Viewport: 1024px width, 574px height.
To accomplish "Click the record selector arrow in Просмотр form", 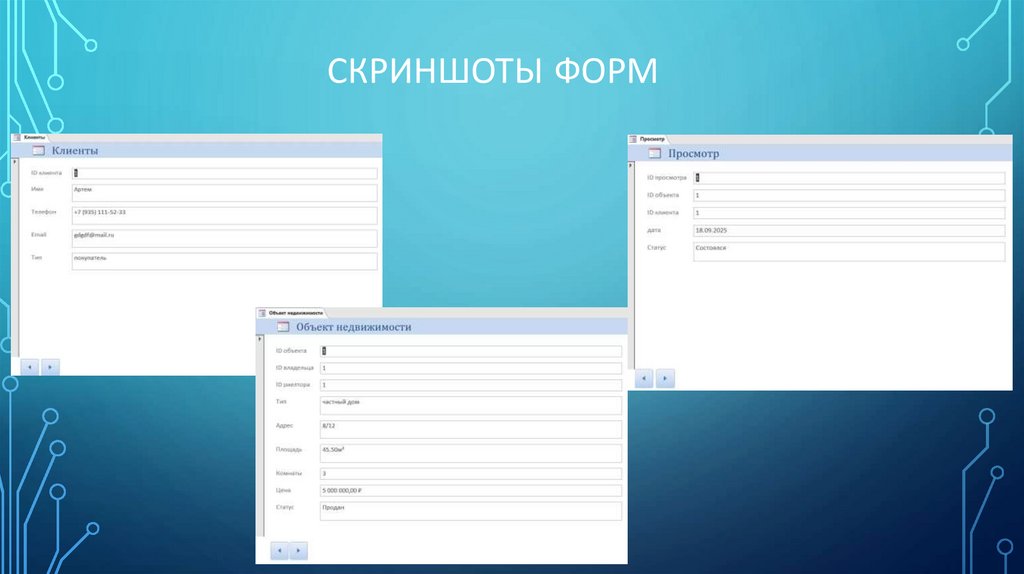I will pyautogui.click(x=630, y=165).
